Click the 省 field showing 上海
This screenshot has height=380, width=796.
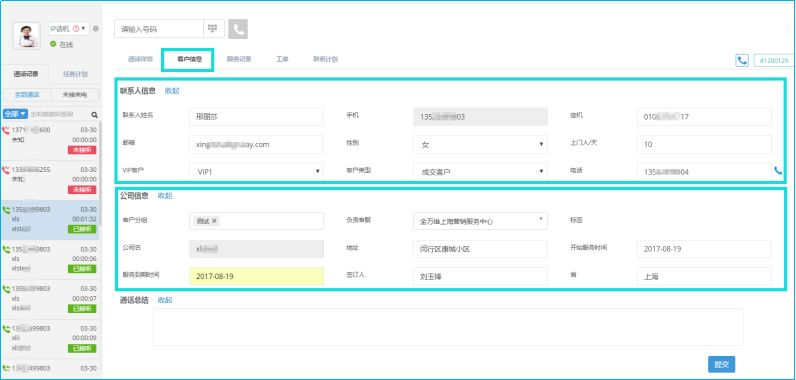704,277
